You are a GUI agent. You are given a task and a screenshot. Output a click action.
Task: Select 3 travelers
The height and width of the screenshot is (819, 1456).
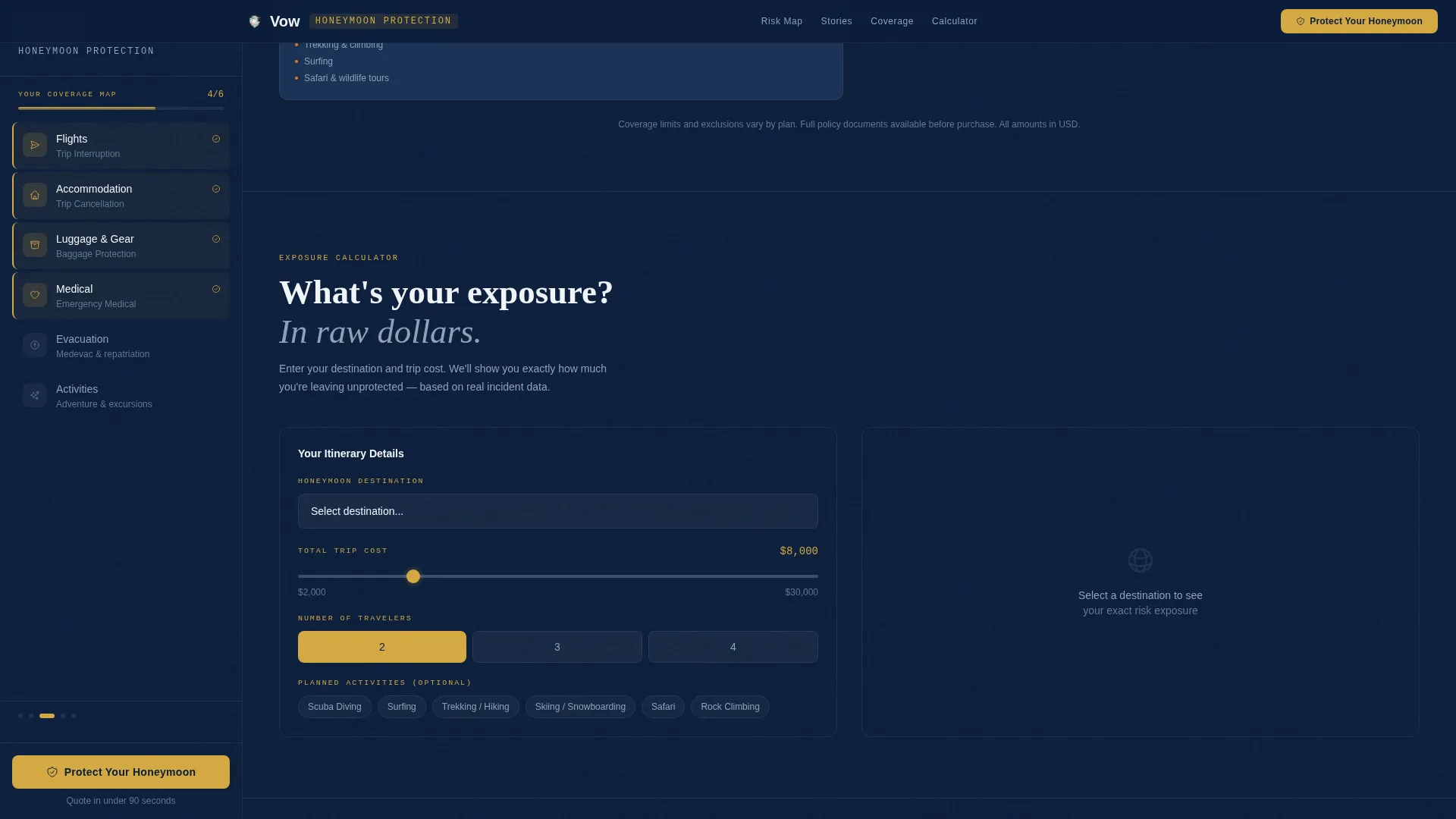pyautogui.click(x=557, y=647)
